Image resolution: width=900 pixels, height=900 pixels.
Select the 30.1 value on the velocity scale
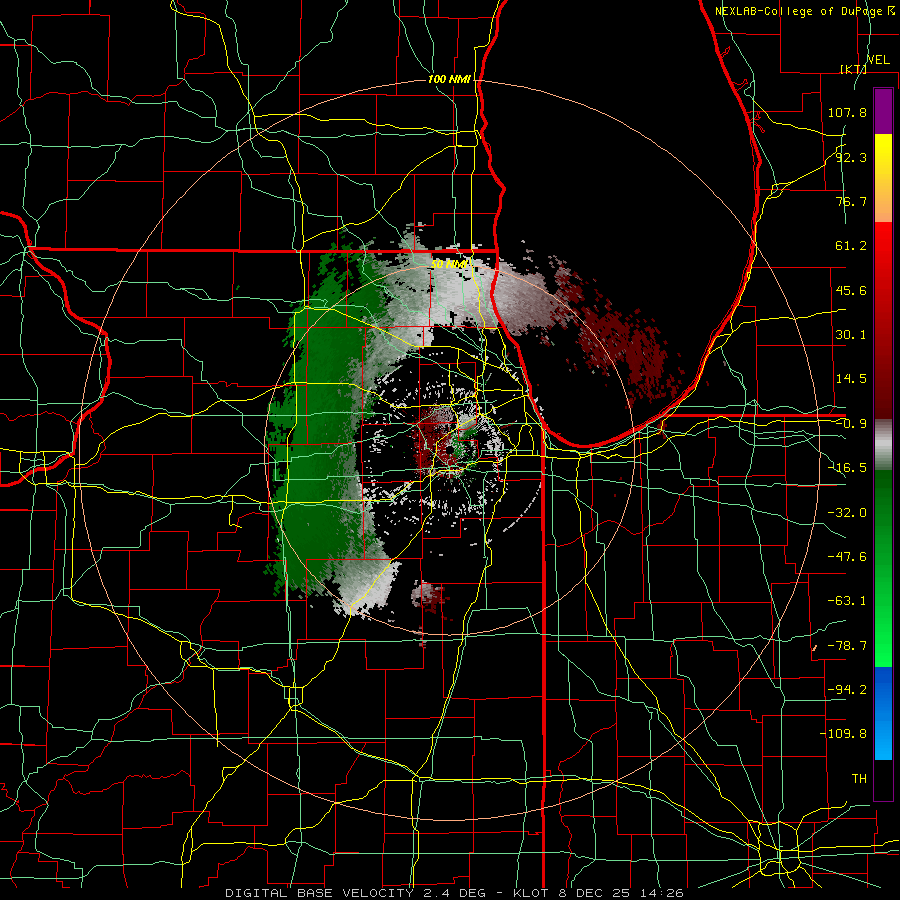point(851,335)
